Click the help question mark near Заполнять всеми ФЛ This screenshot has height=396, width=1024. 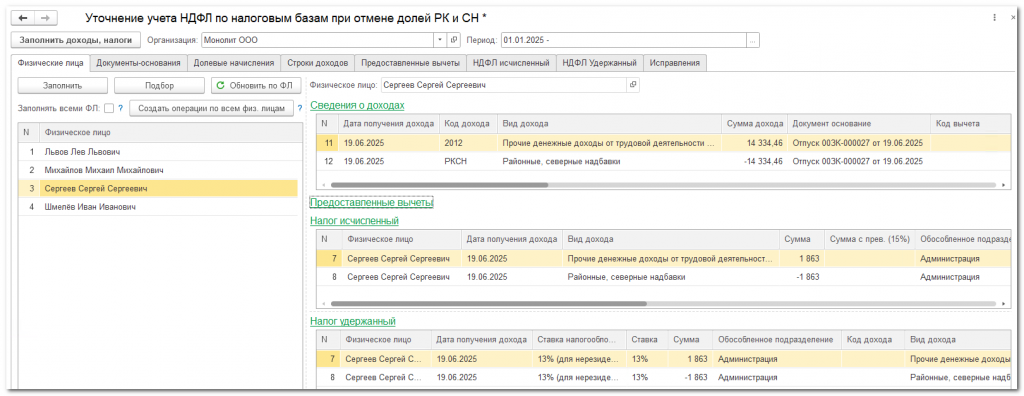tap(121, 108)
